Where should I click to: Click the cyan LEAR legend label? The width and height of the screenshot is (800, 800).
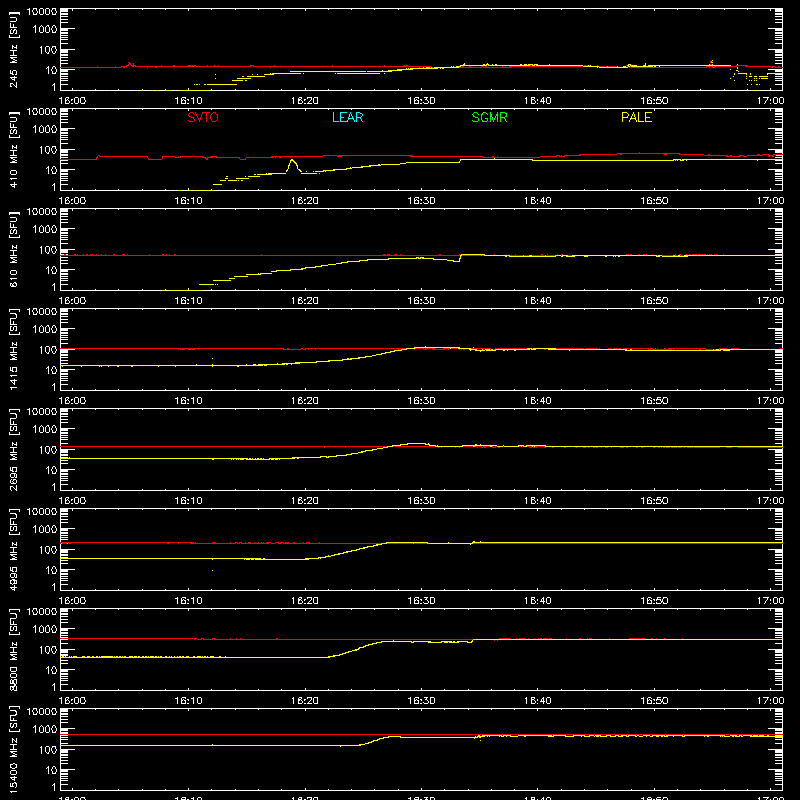click(347, 117)
